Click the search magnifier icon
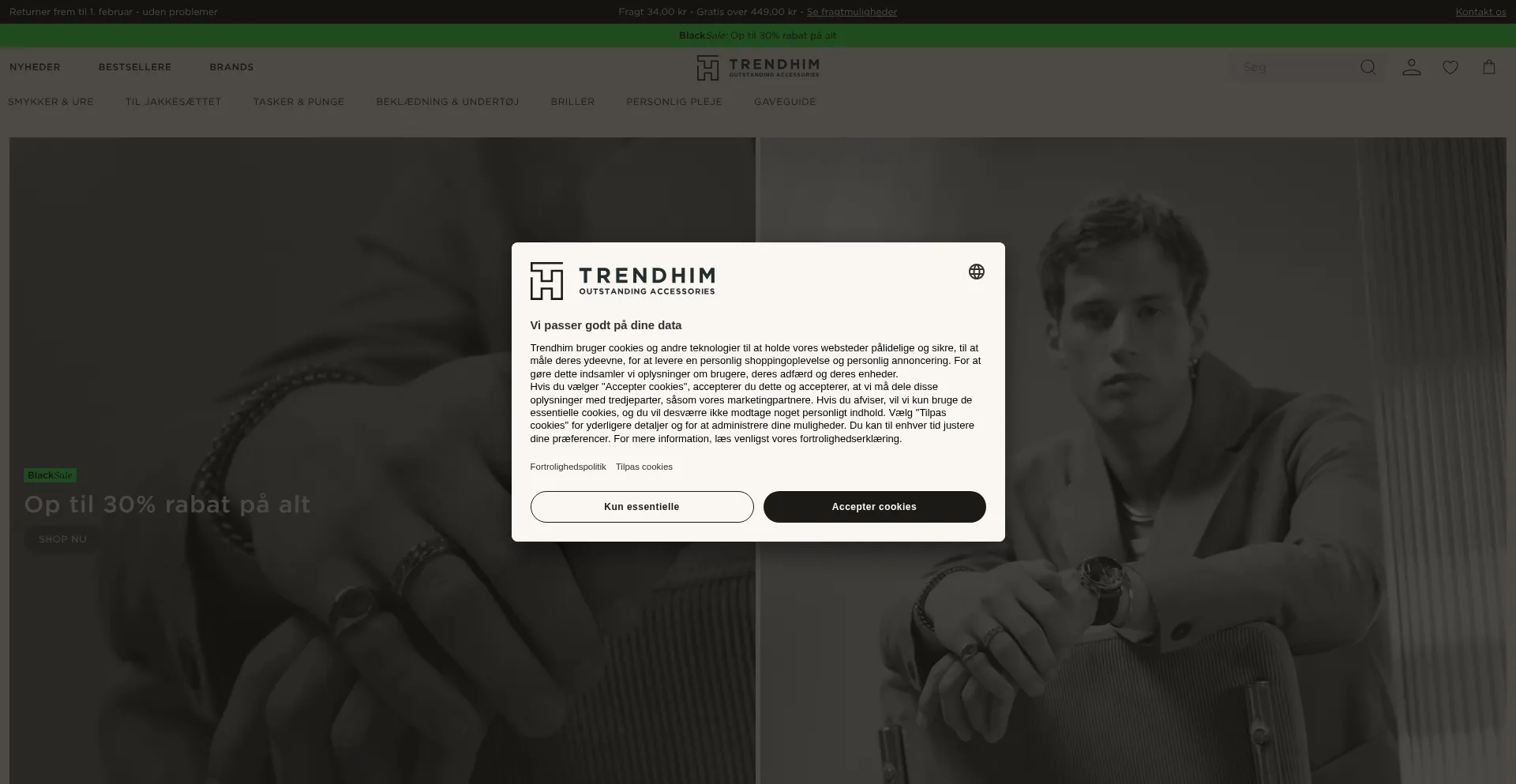This screenshot has width=1516, height=784. [1368, 67]
